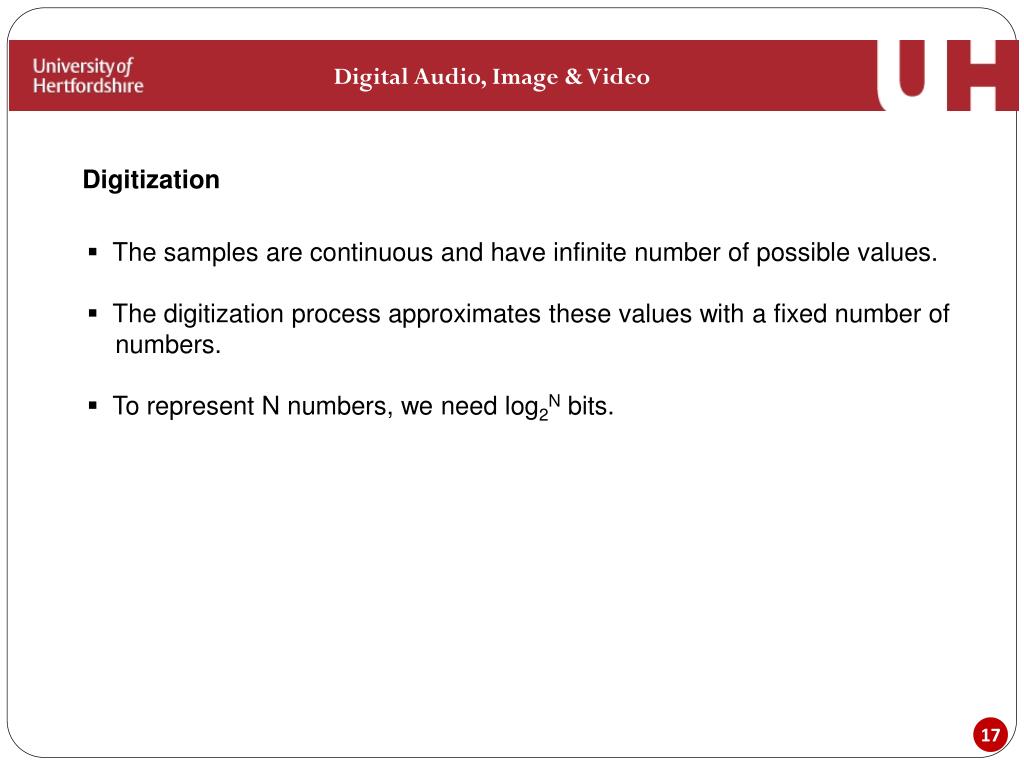Click the large UH emblem
Image resolution: width=1024 pixels, height=768 pixels.
[x=946, y=75]
